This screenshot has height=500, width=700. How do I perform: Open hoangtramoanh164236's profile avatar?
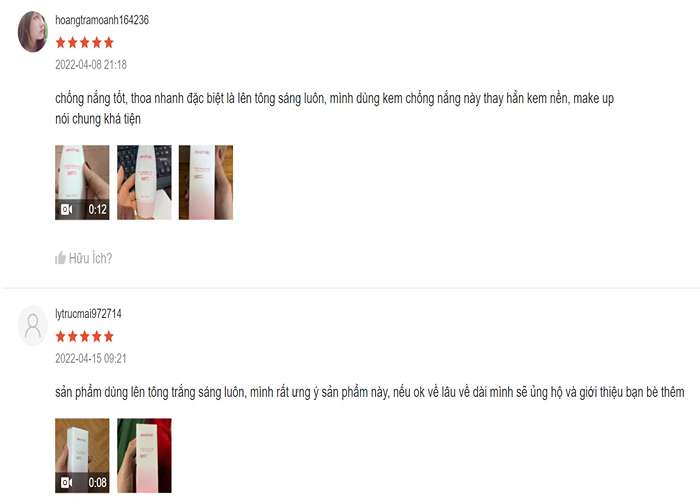click(x=33, y=32)
